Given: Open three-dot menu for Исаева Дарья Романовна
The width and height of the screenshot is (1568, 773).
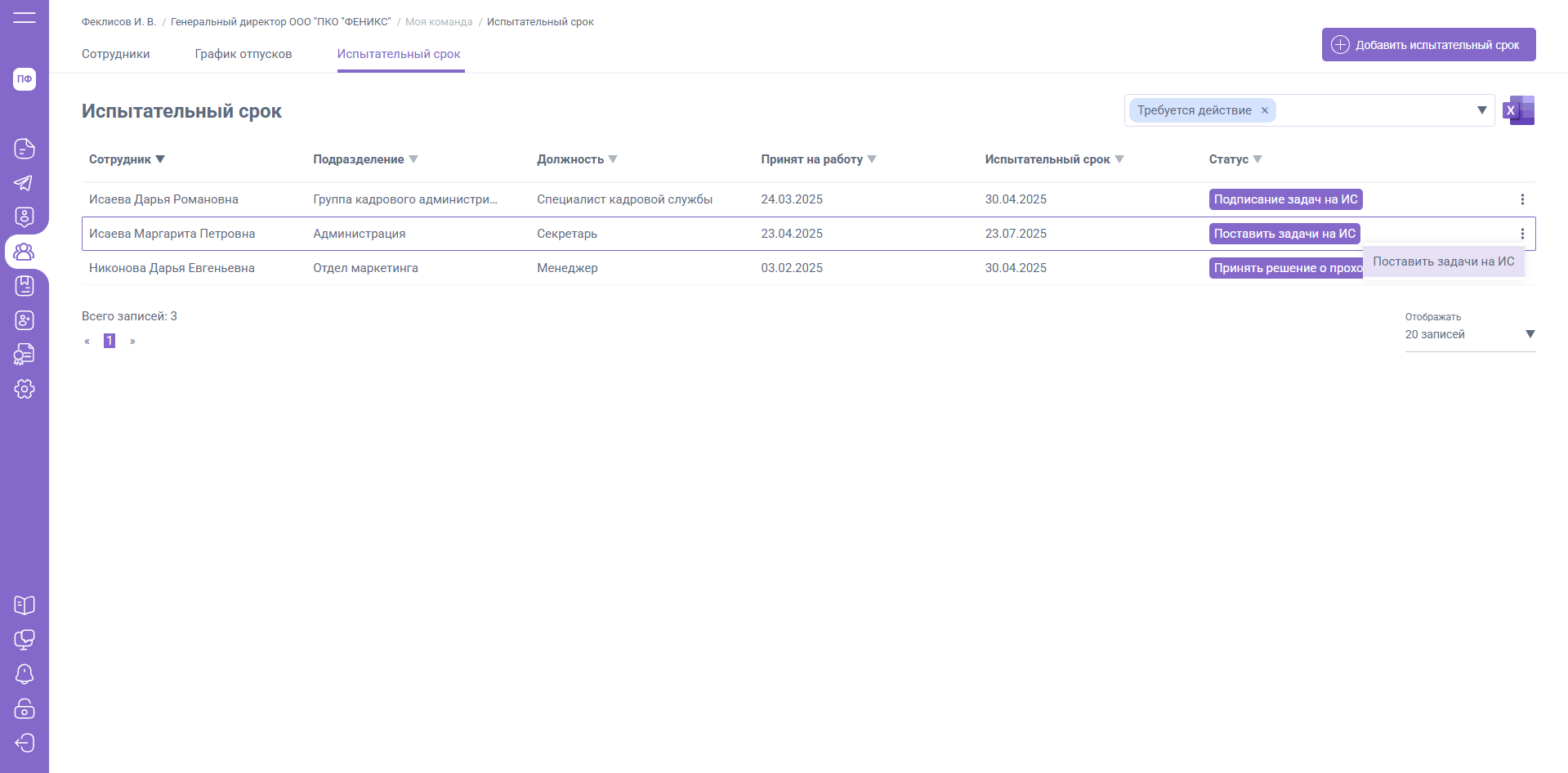Looking at the screenshot, I should click(1522, 199).
